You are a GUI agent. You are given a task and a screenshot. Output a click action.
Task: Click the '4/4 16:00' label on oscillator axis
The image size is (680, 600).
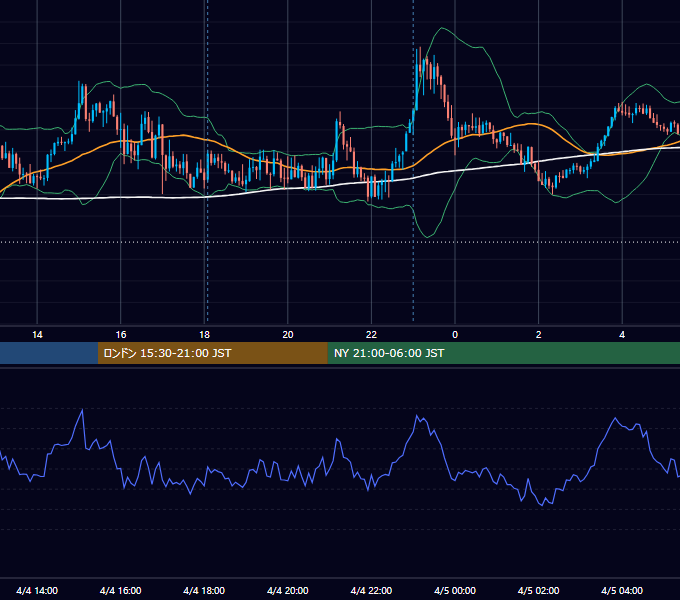click(121, 590)
